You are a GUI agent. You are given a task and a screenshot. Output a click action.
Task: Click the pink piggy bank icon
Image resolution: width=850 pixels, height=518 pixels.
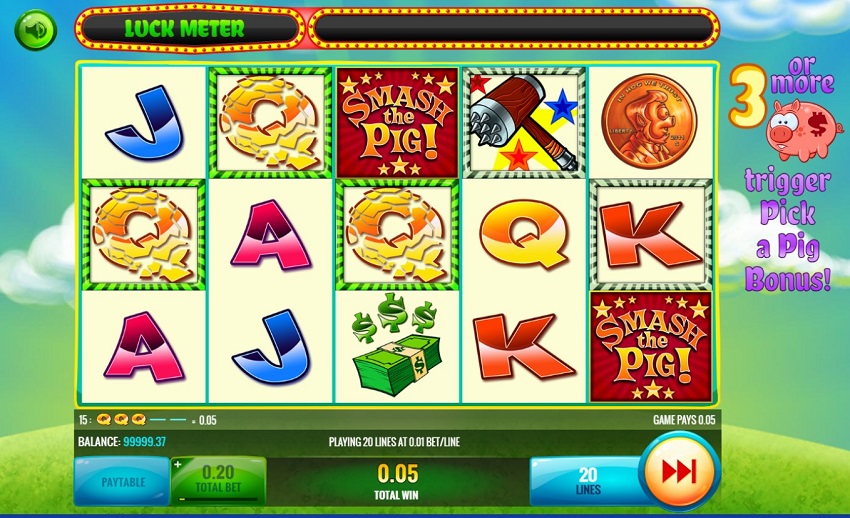tap(803, 130)
